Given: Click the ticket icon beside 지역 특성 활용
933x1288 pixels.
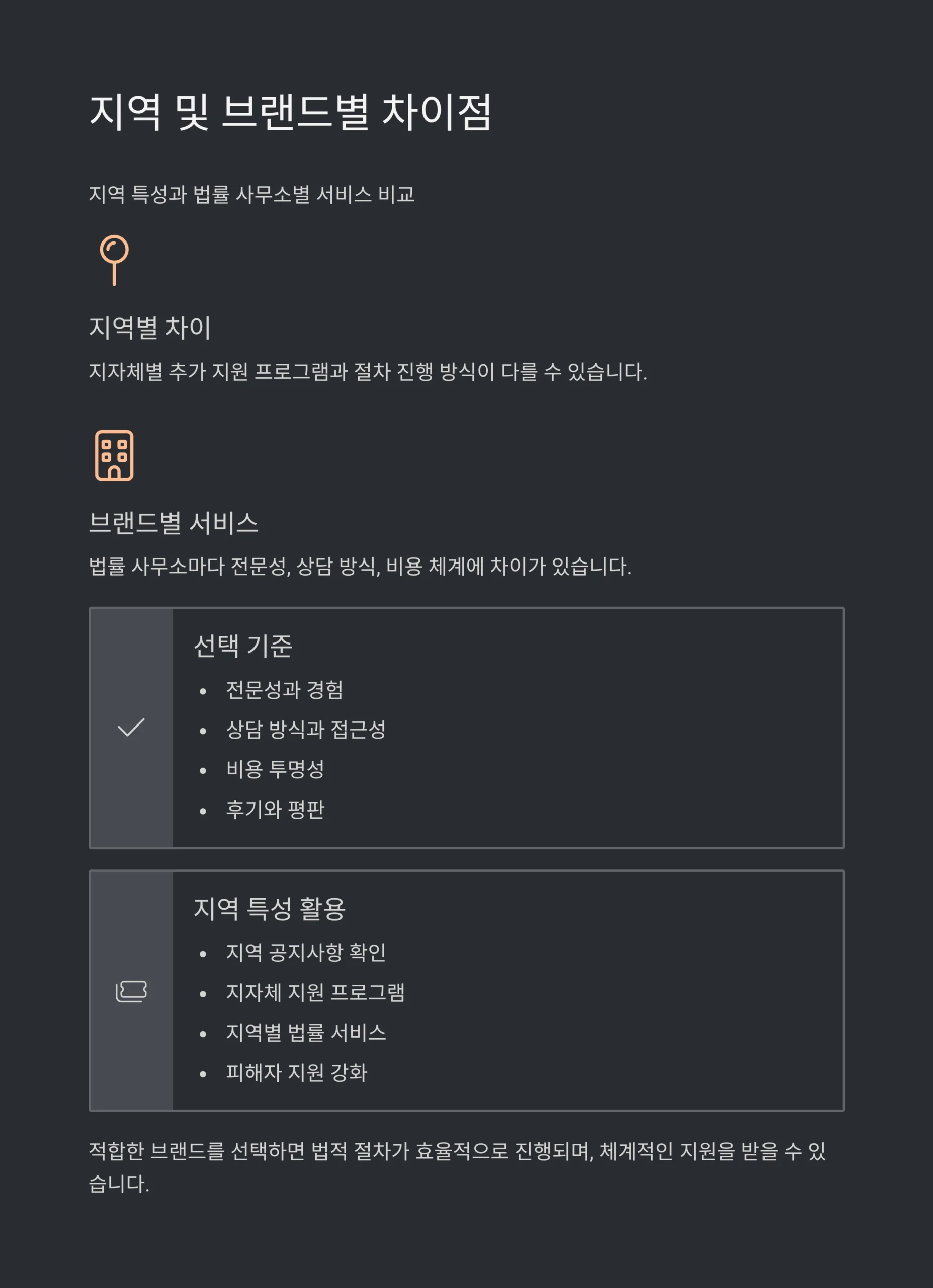Looking at the screenshot, I should (131, 991).
